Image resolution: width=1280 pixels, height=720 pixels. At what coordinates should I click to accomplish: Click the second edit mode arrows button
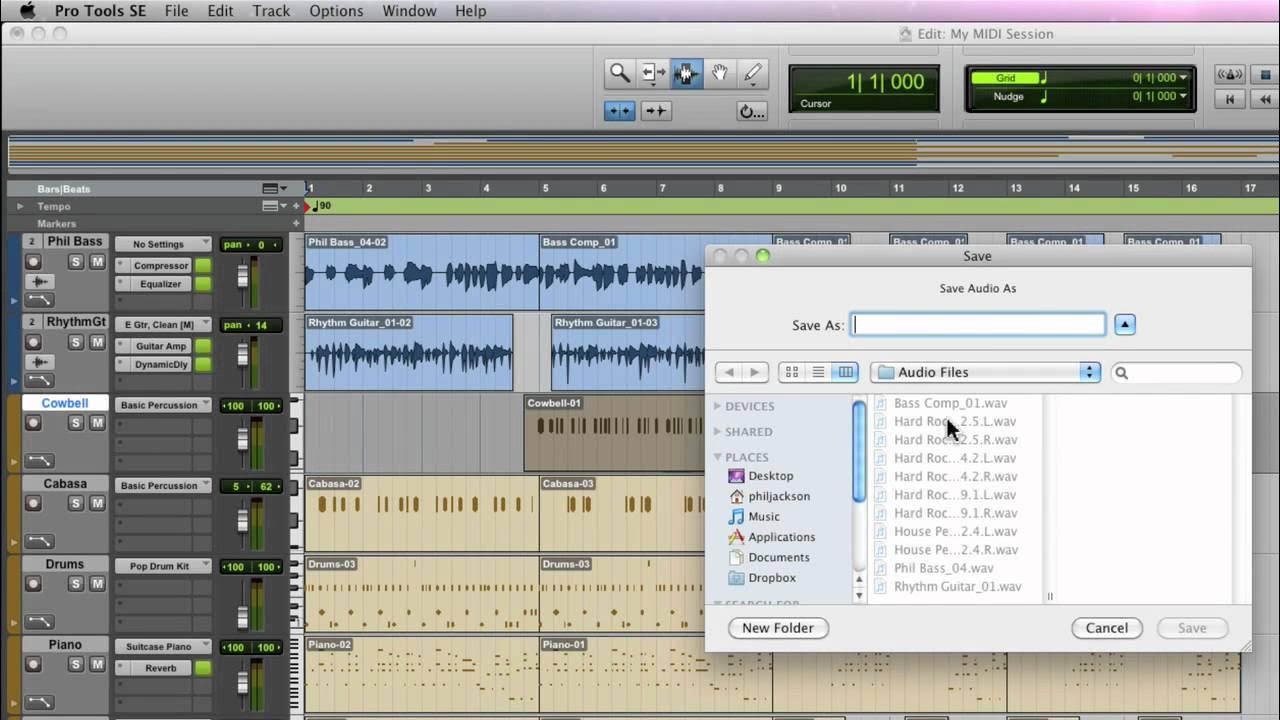655,111
